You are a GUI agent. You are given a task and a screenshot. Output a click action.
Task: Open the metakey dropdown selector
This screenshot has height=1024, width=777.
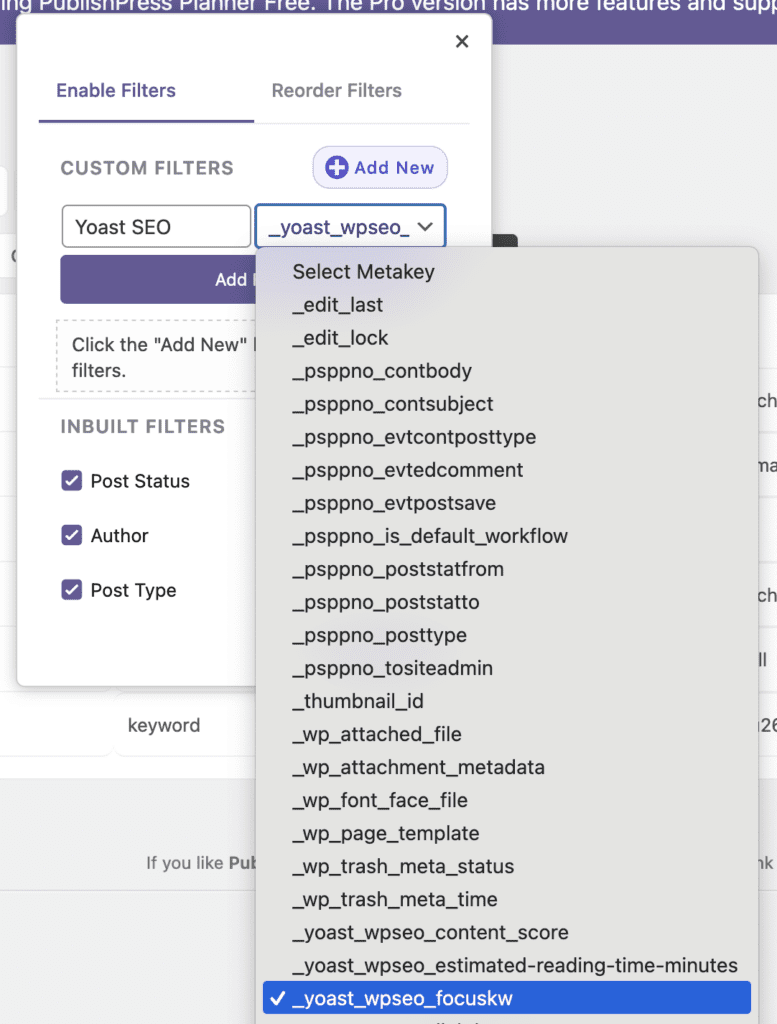pos(350,227)
